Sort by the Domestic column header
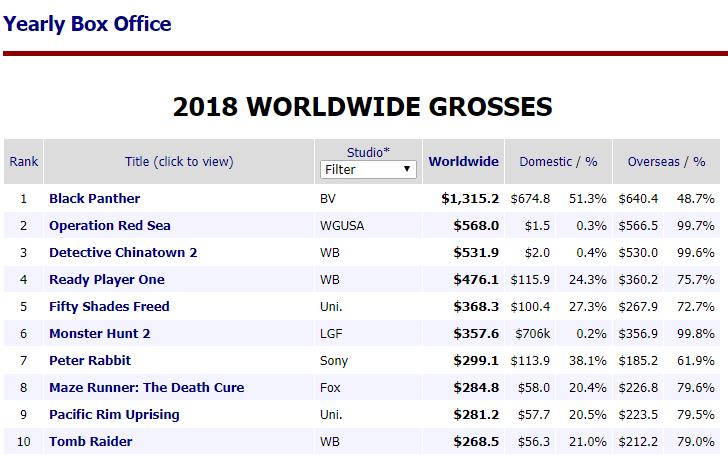This screenshot has width=728, height=456. click(545, 161)
